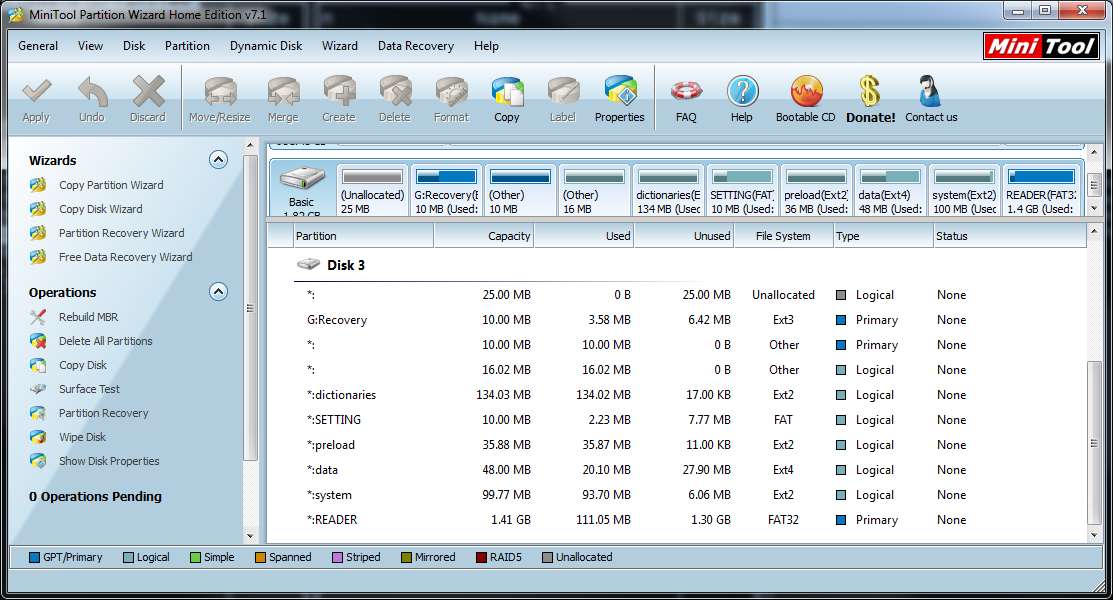Open the General menu
Image resolution: width=1113 pixels, height=600 pixels.
point(38,46)
